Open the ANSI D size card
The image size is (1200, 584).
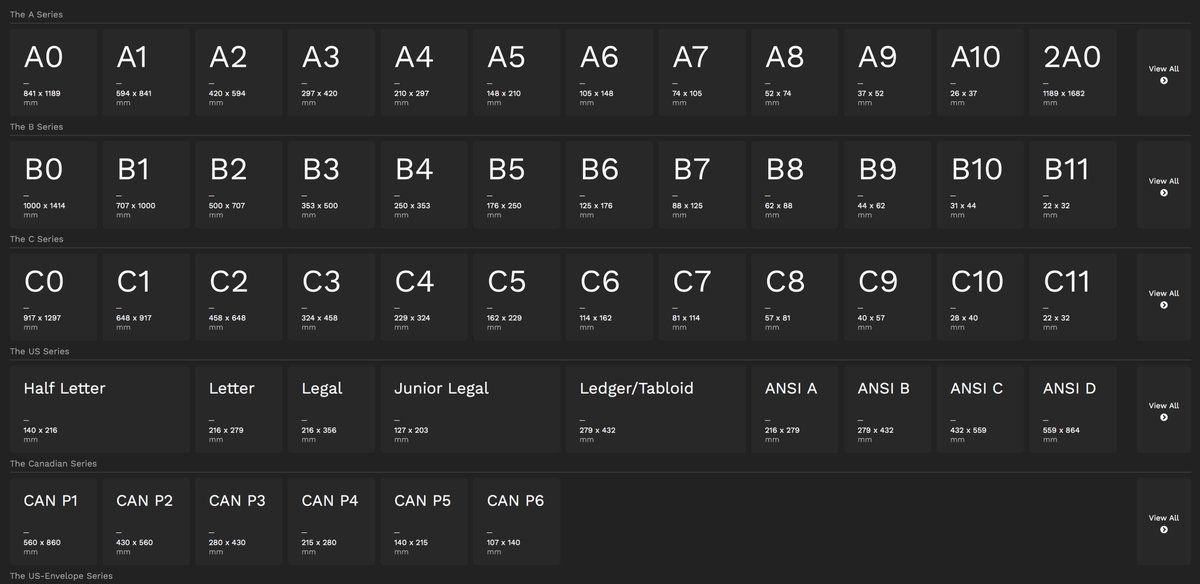pos(1073,409)
